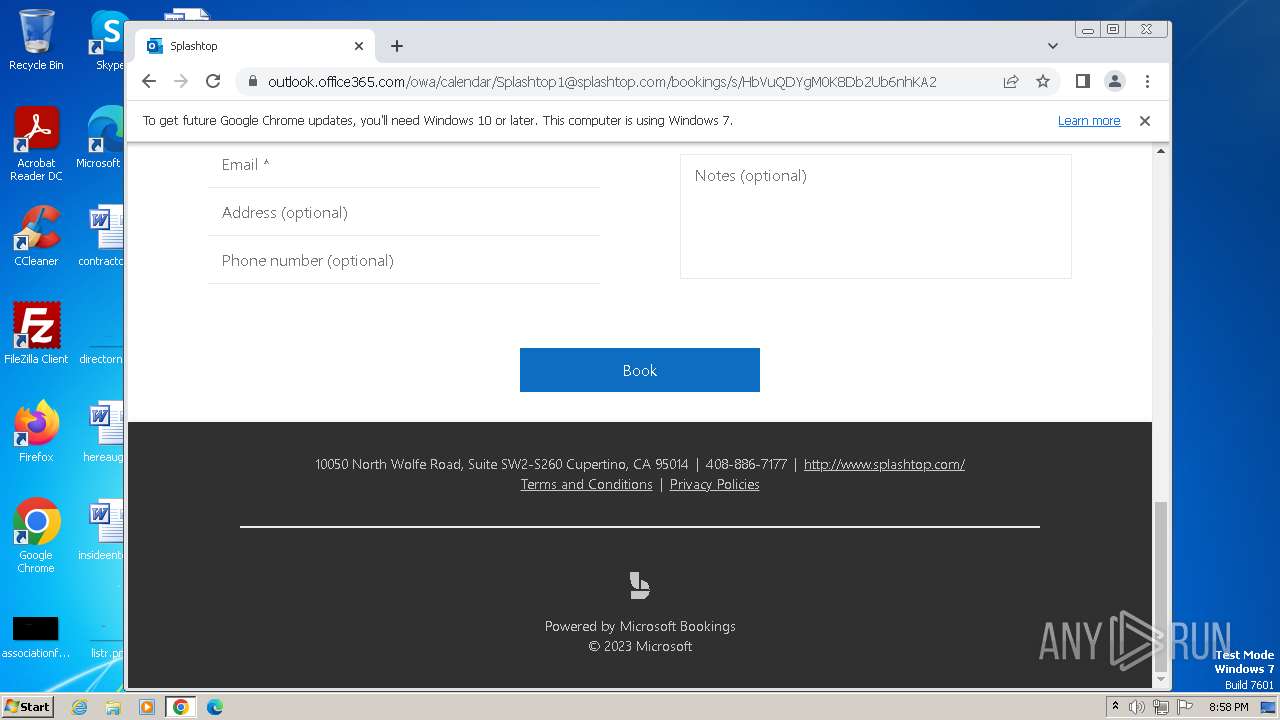Open the Windows Start menu
This screenshot has width=1280, height=720.
27,706
